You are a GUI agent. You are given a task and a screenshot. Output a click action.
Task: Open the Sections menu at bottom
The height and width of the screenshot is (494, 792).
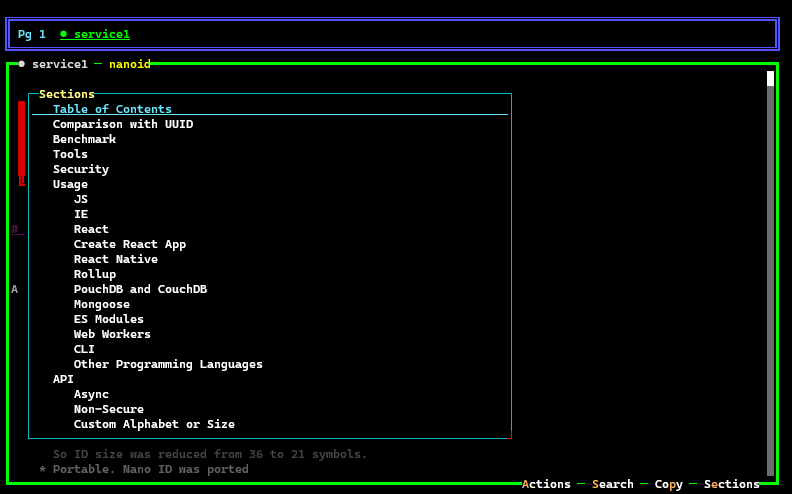coord(732,484)
